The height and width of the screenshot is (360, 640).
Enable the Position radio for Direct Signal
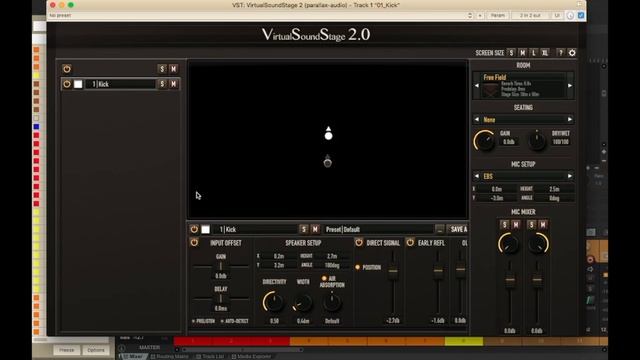click(358, 267)
